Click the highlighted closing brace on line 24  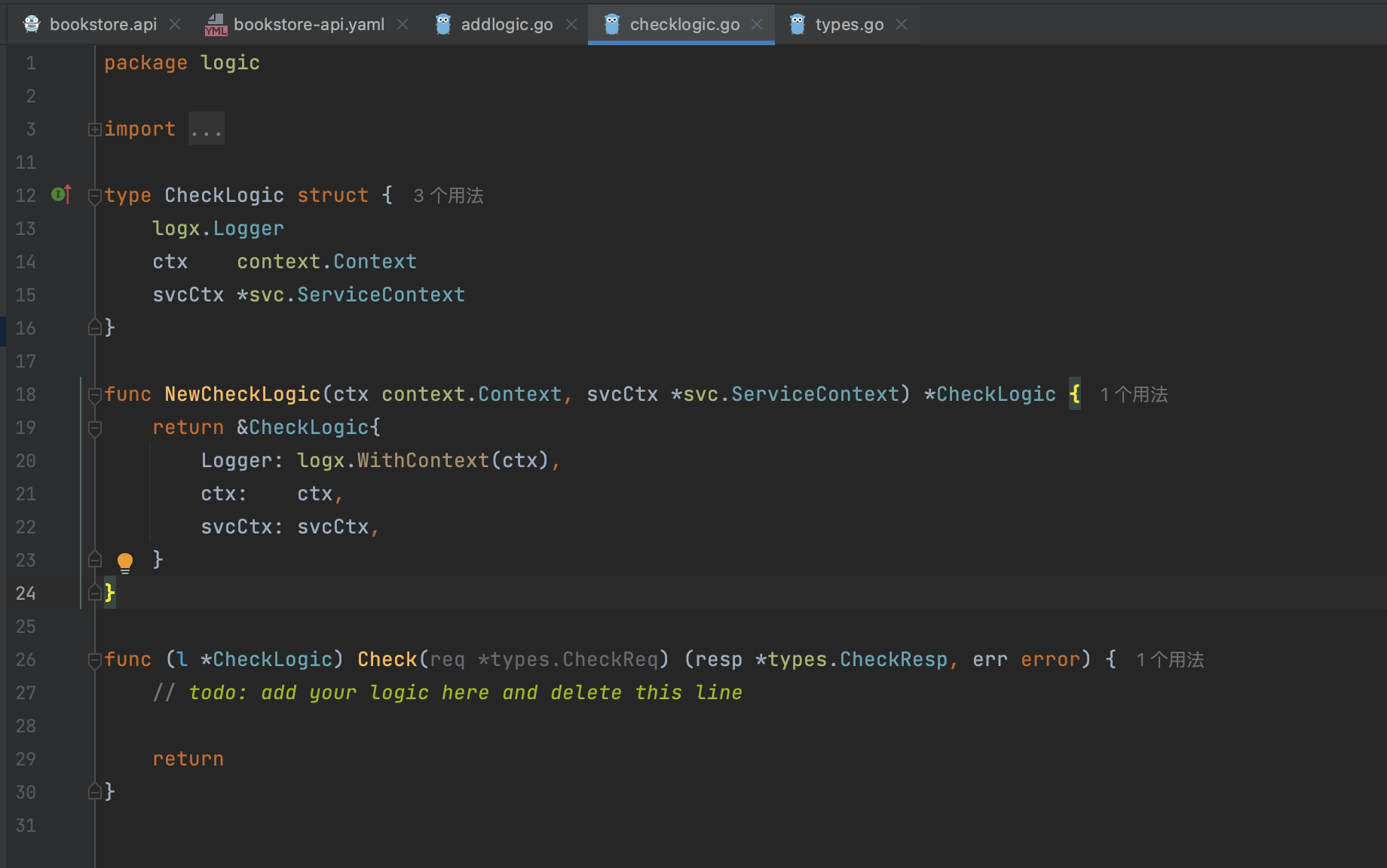coord(110,593)
